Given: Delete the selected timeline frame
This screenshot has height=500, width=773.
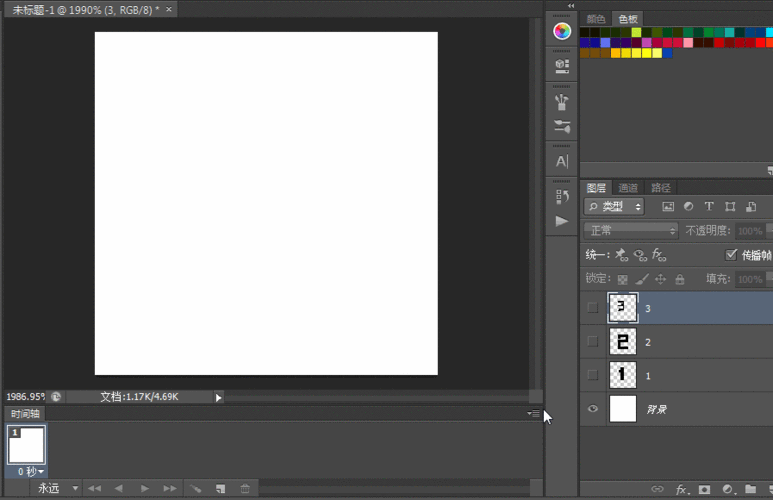Looking at the screenshot, I should point(245,489).
